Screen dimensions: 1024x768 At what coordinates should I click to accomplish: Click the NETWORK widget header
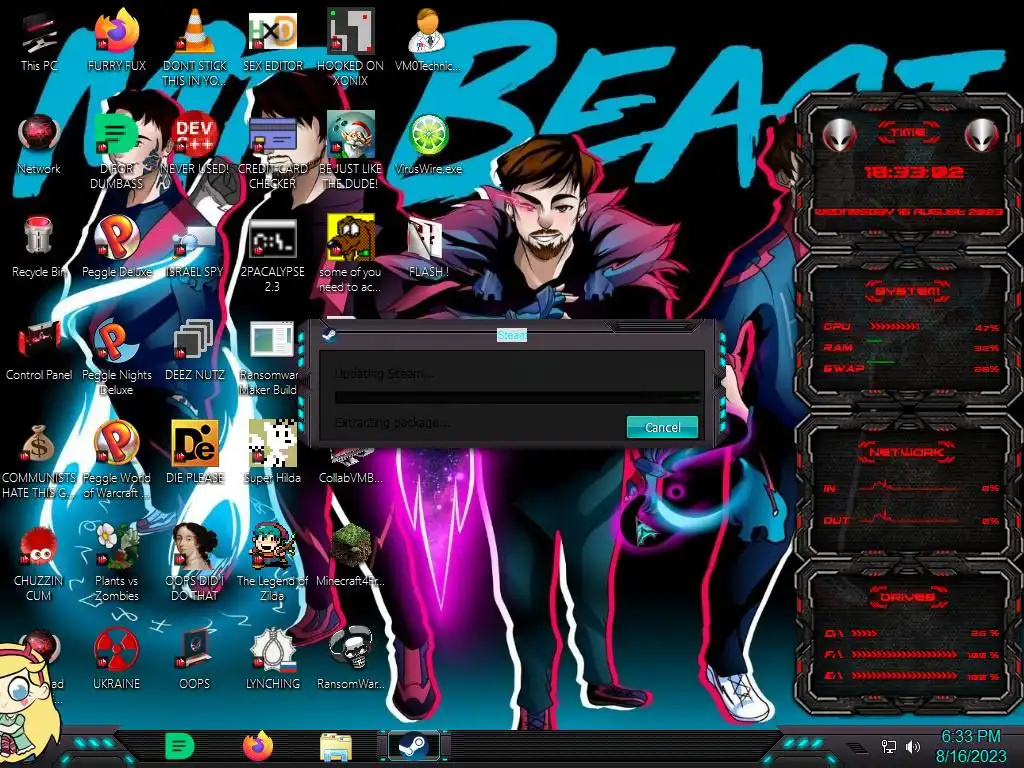907,451
